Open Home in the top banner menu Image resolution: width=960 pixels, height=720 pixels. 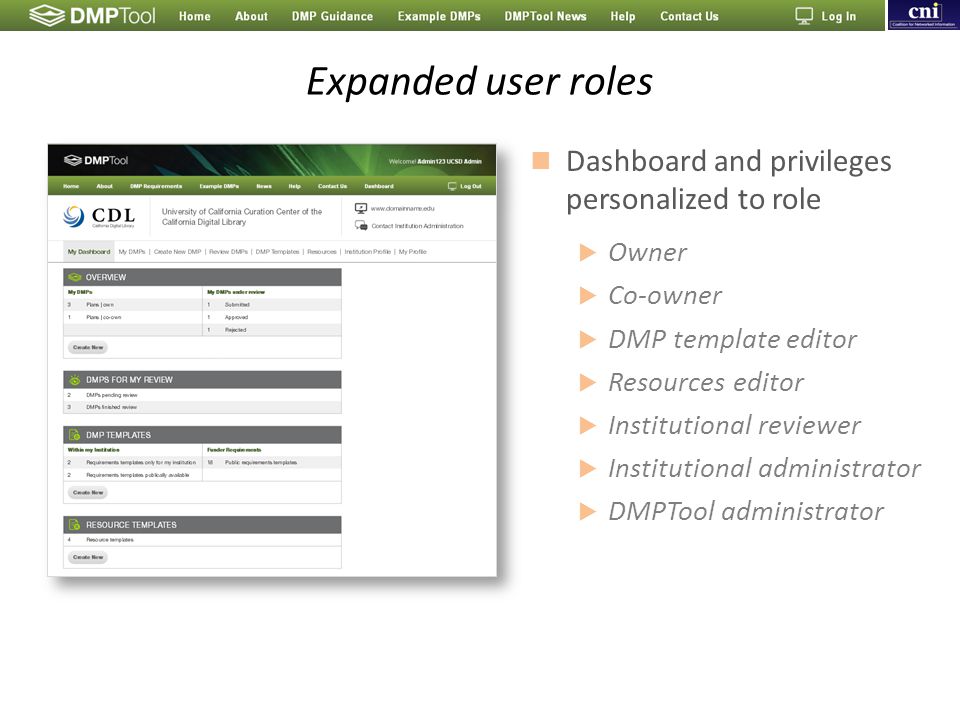click(x=195, y=17)
